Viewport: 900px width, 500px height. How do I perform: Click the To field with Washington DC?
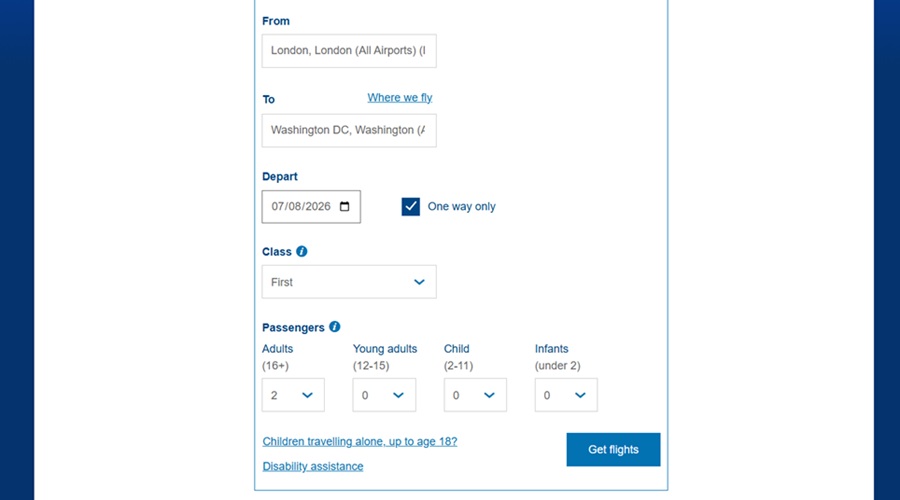[x=349, y=130]
